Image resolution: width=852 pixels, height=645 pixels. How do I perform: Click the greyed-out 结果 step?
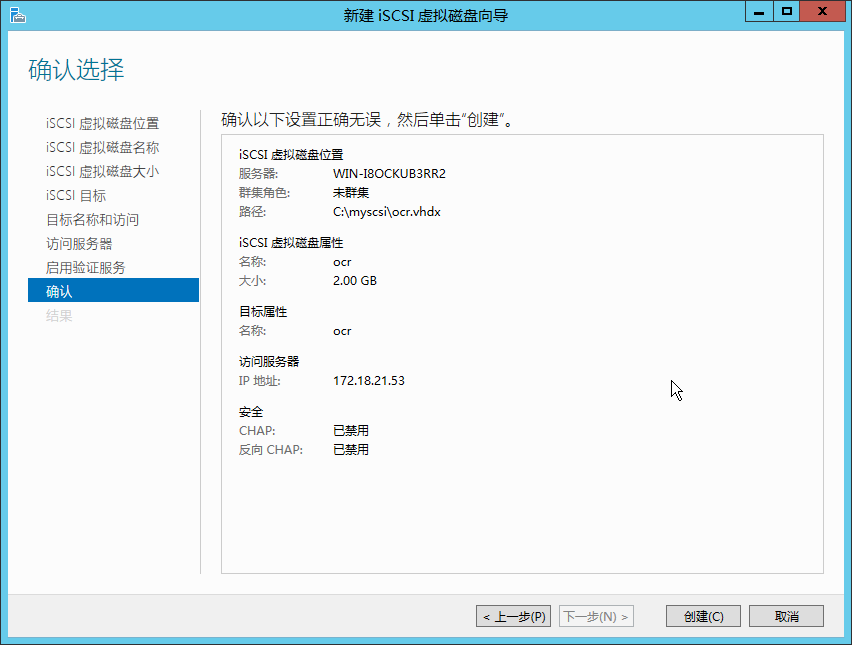59,315
